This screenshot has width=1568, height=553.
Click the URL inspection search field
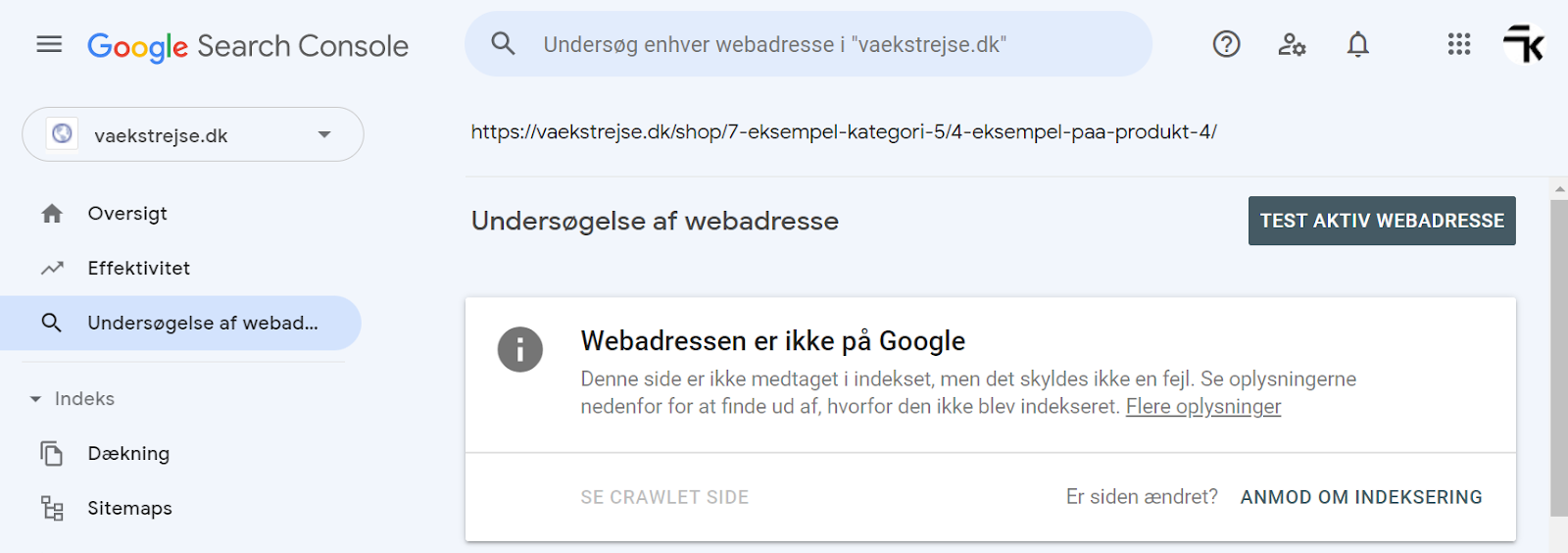(808, 44)
